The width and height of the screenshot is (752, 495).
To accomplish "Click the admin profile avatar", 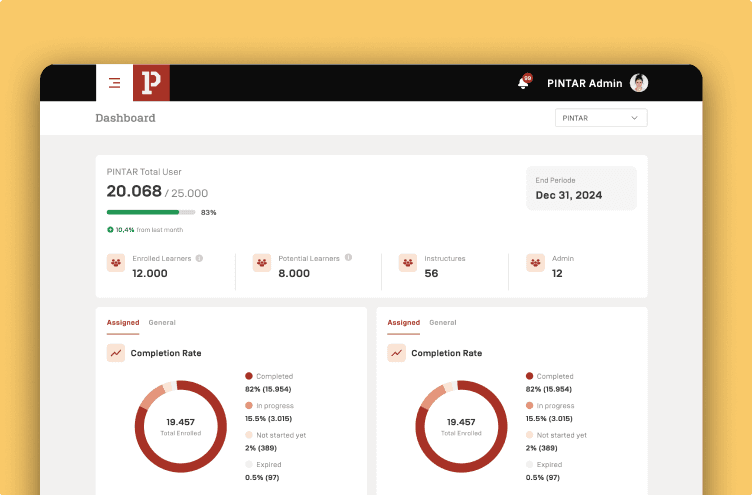I will coord(639,83).
